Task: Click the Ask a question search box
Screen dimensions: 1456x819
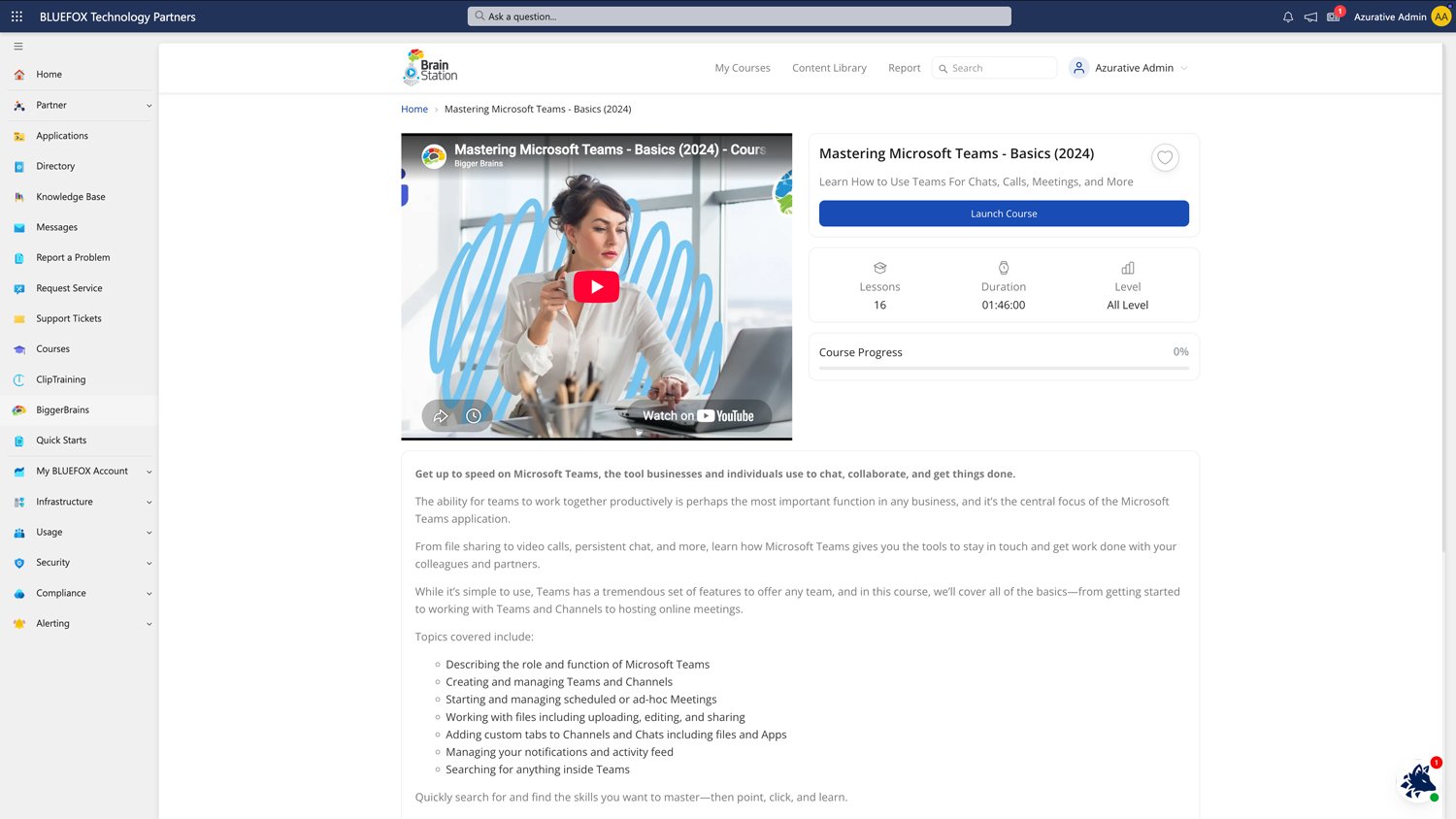Action: pyautogui.click(x=739, y=16)
